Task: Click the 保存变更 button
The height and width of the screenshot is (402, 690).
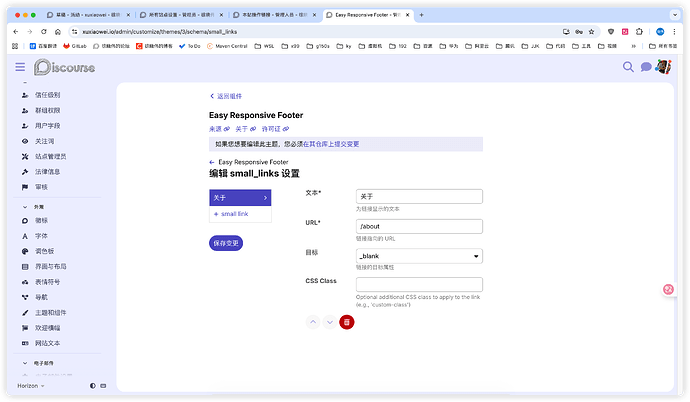Action: pos(226,242)
